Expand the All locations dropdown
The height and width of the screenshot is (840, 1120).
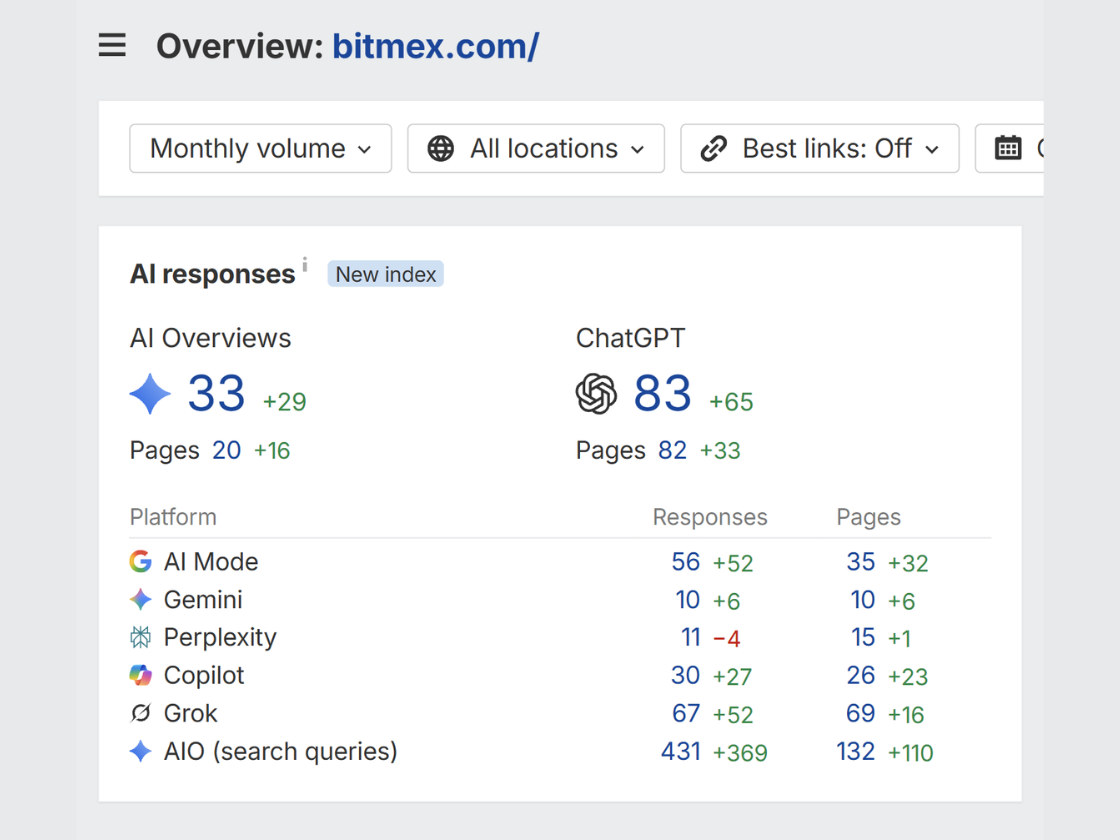pos(536,149)
